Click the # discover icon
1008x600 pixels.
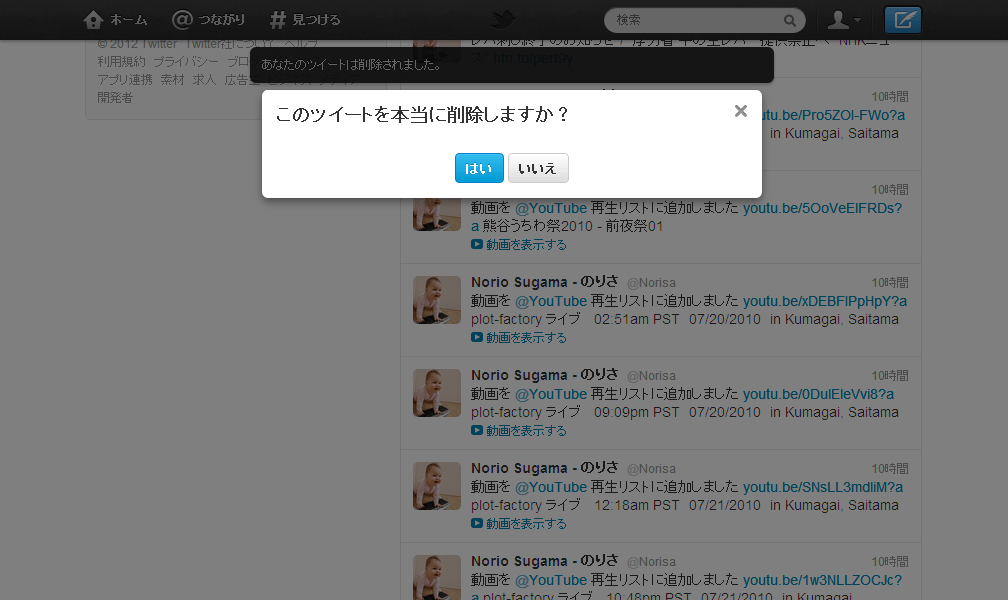click(x=277, y=20)
